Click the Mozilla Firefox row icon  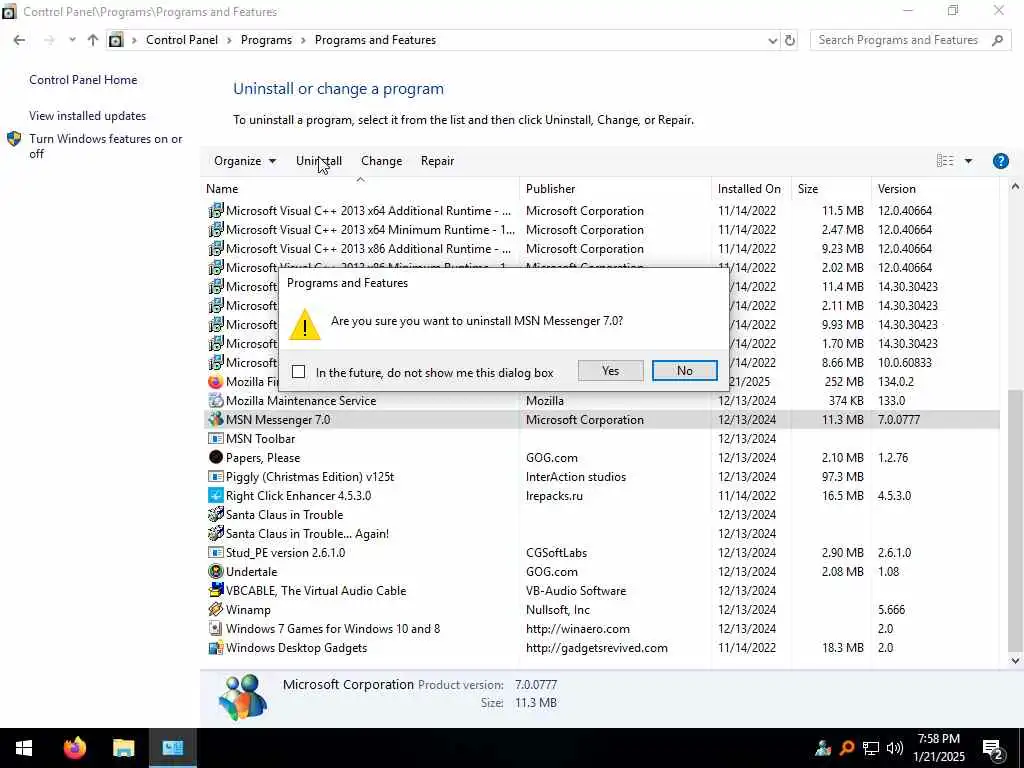[216, 381]
